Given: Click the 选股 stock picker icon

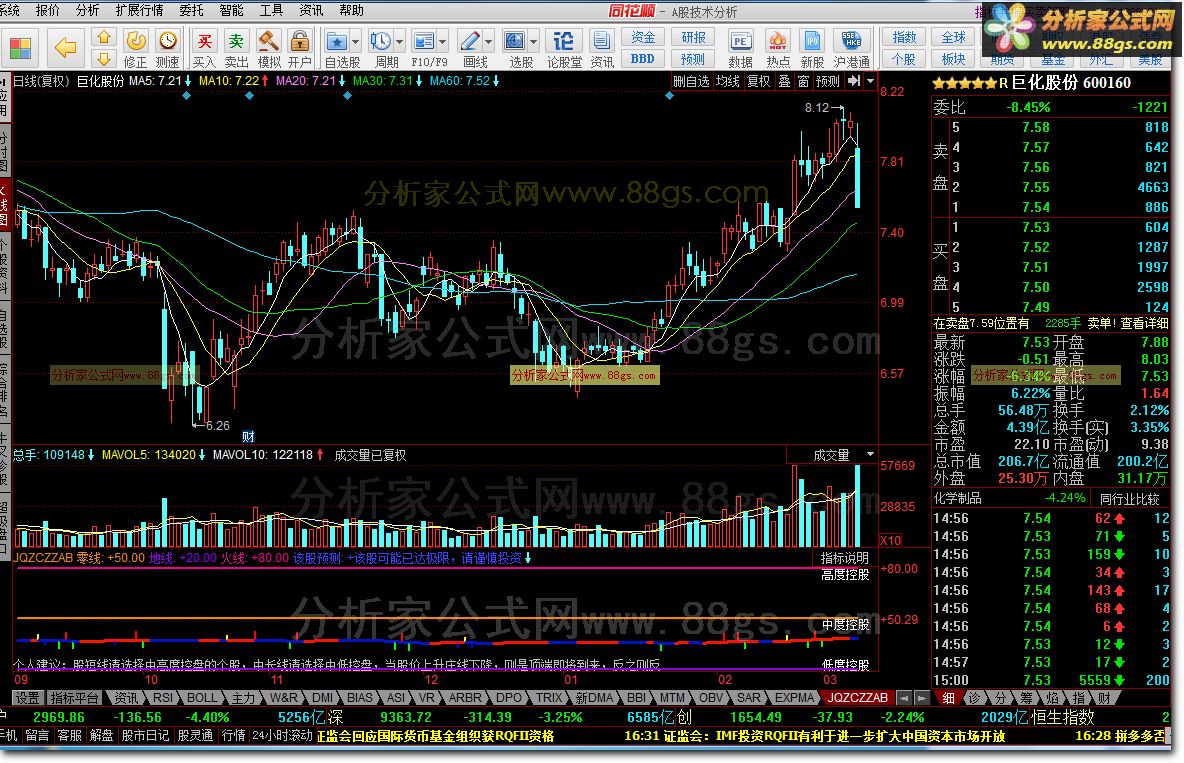Looking at the screenshot, I should point(515,42).
